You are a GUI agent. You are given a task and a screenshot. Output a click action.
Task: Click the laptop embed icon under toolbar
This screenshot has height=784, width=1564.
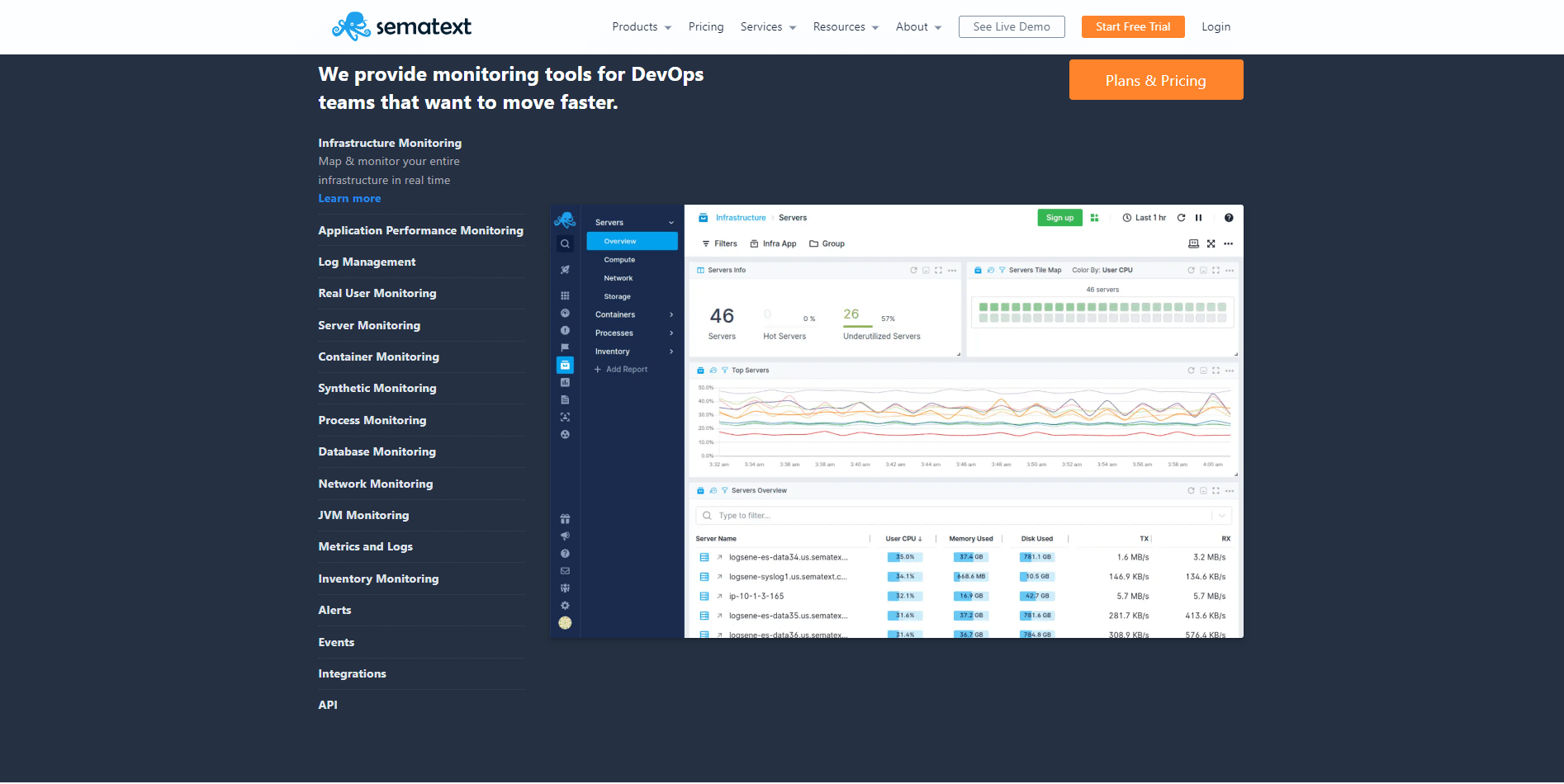tap(1193, 243)
